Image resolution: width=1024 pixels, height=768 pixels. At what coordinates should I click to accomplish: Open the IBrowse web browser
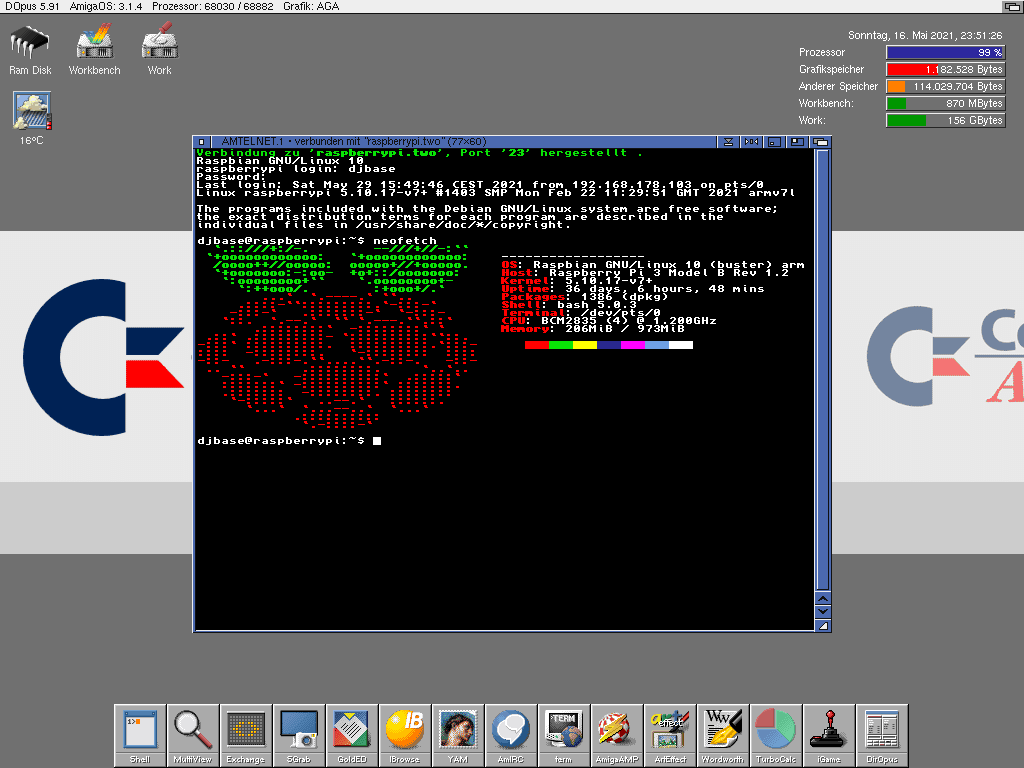click(x=405, y=735)
